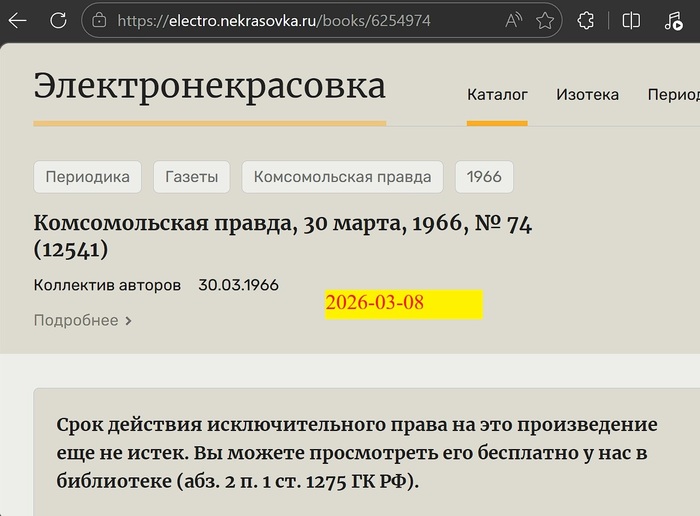Select the Газеты breadcrumb tag
Viewport: 700px width, 516px height.
tap(191, 177)
